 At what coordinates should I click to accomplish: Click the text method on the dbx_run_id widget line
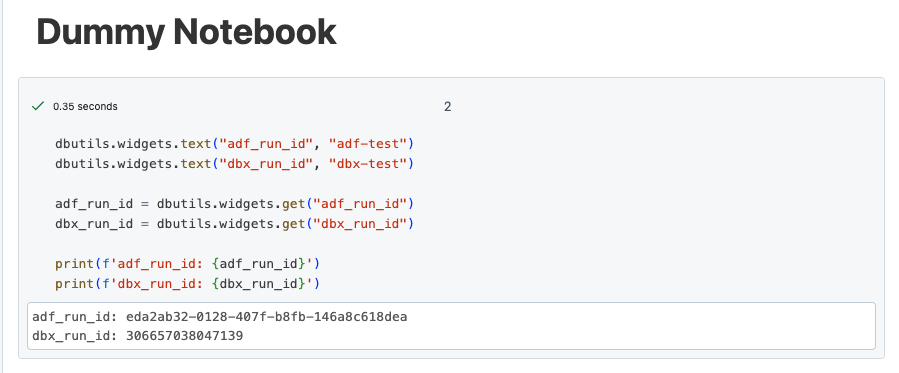pos(197,164)
